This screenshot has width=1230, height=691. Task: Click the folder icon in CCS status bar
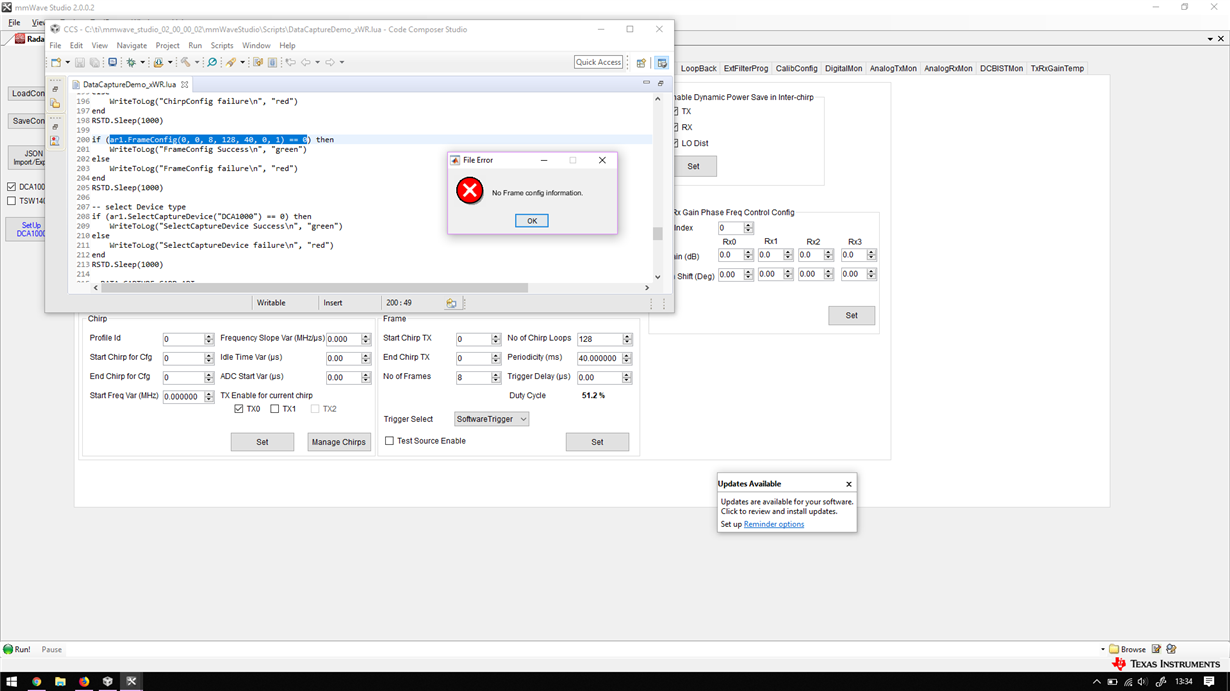pyautogui.click(x=451, y=303)
